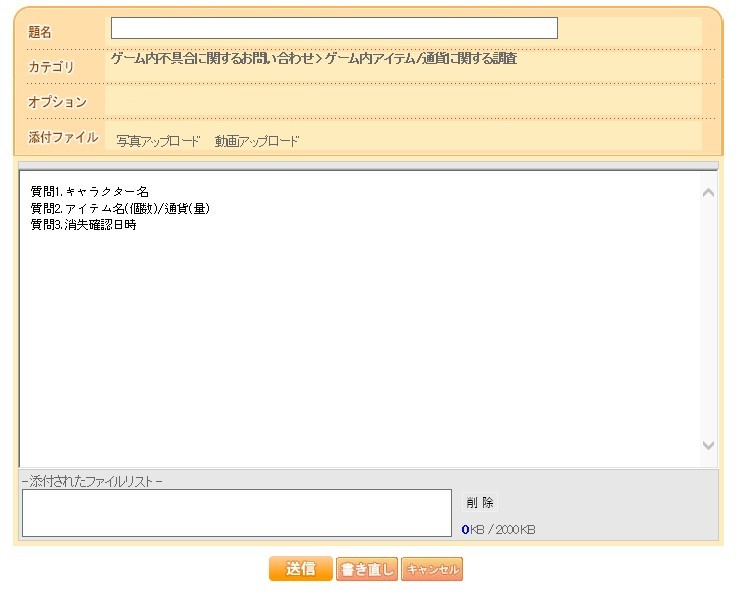Click the scroll down arrow in message area
This screenshot has width=744, height=595.
708,446
